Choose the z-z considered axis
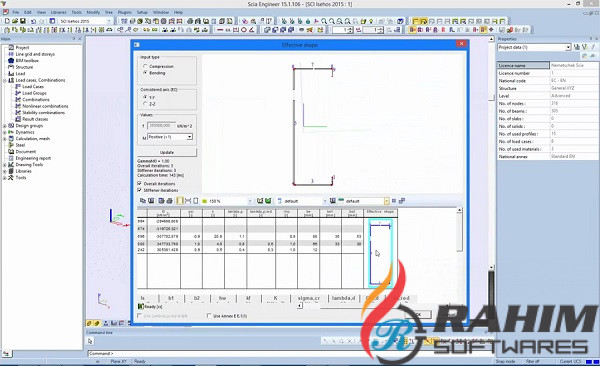This screenshot has height=366, width=600. click(145, 104)
